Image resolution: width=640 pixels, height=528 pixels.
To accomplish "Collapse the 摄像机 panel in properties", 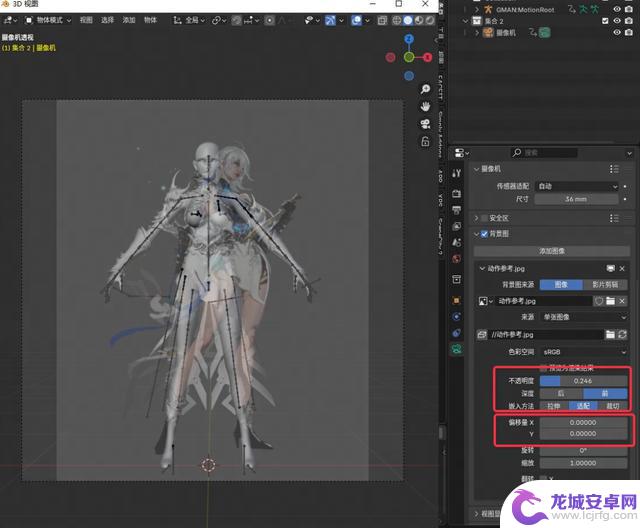I will 477,169.
